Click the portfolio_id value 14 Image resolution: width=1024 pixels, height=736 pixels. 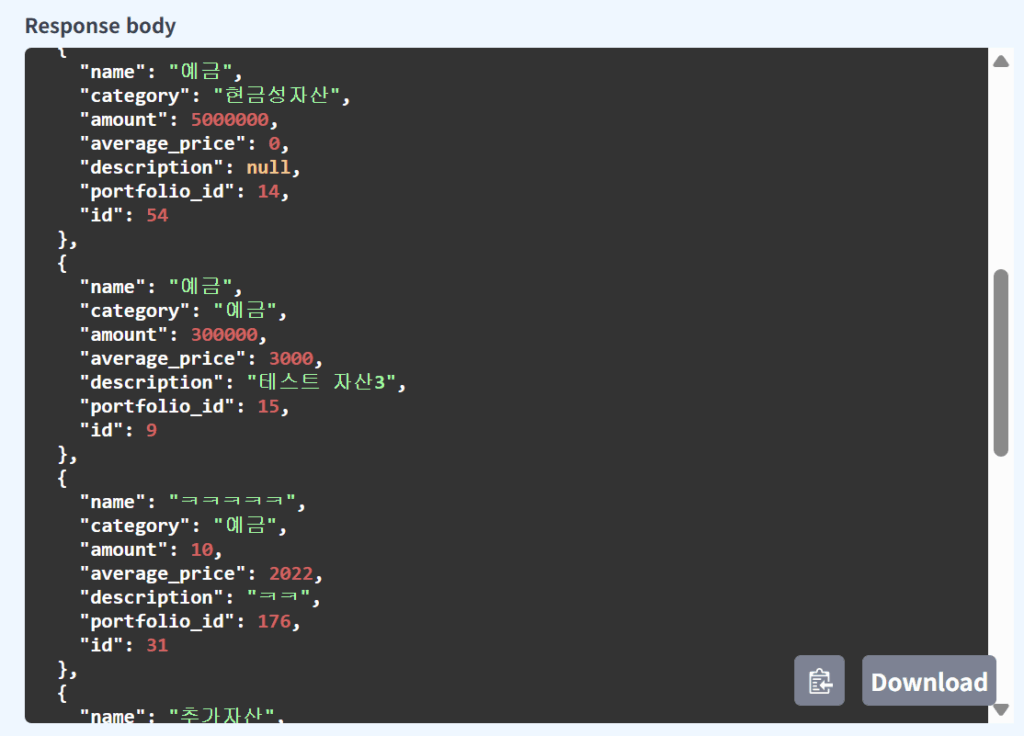(268, 191)
